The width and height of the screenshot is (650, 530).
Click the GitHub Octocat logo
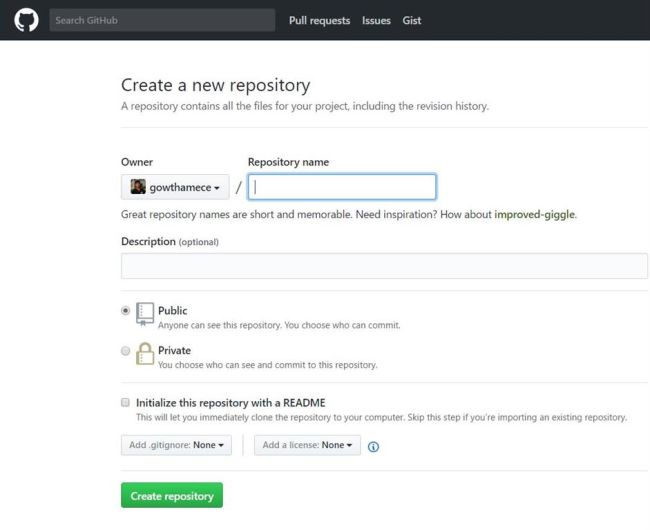coord(26,20)
